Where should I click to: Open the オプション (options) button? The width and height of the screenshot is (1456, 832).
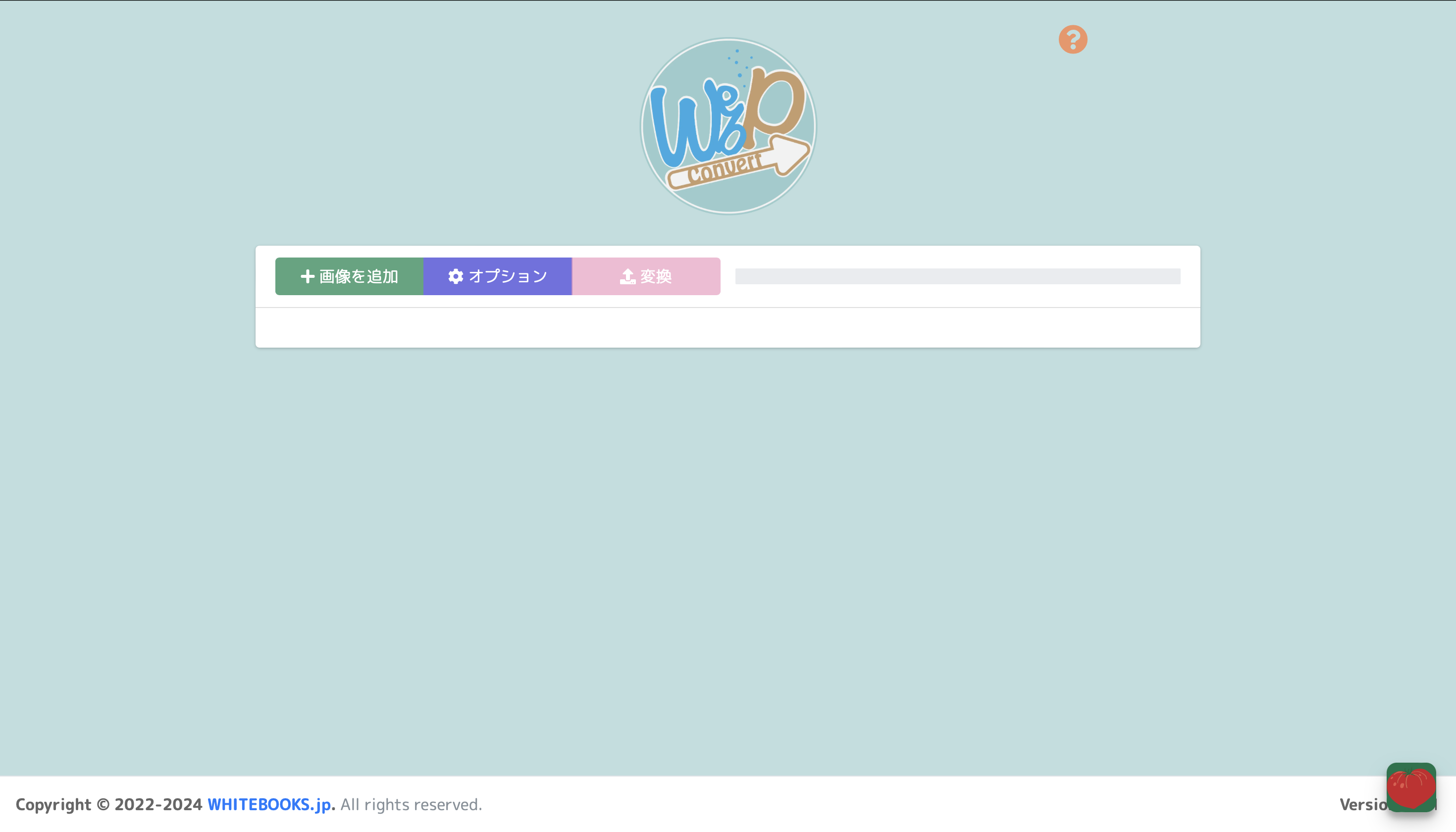498,276
